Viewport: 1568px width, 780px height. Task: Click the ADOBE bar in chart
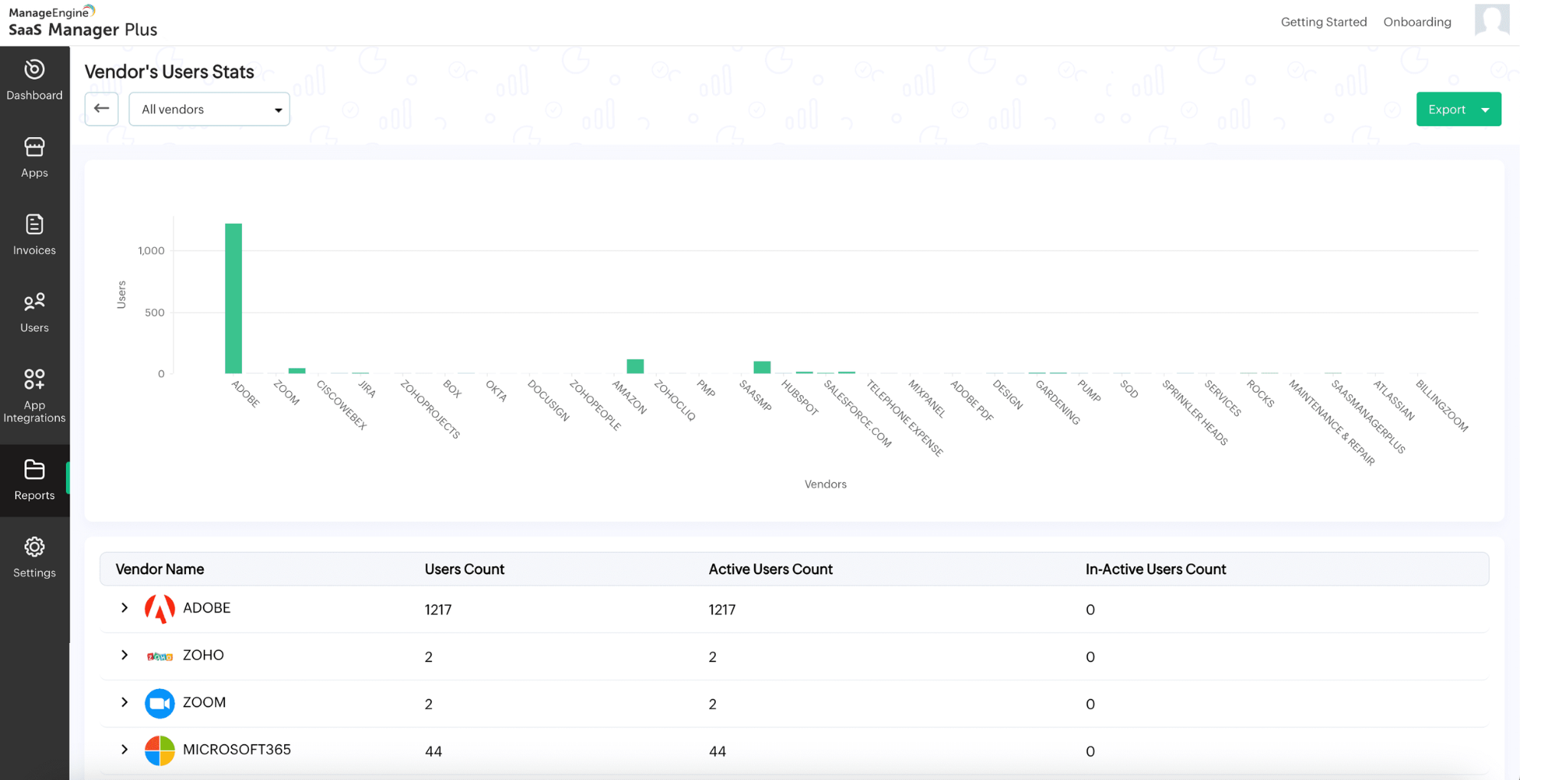click(x=234, y=299)
